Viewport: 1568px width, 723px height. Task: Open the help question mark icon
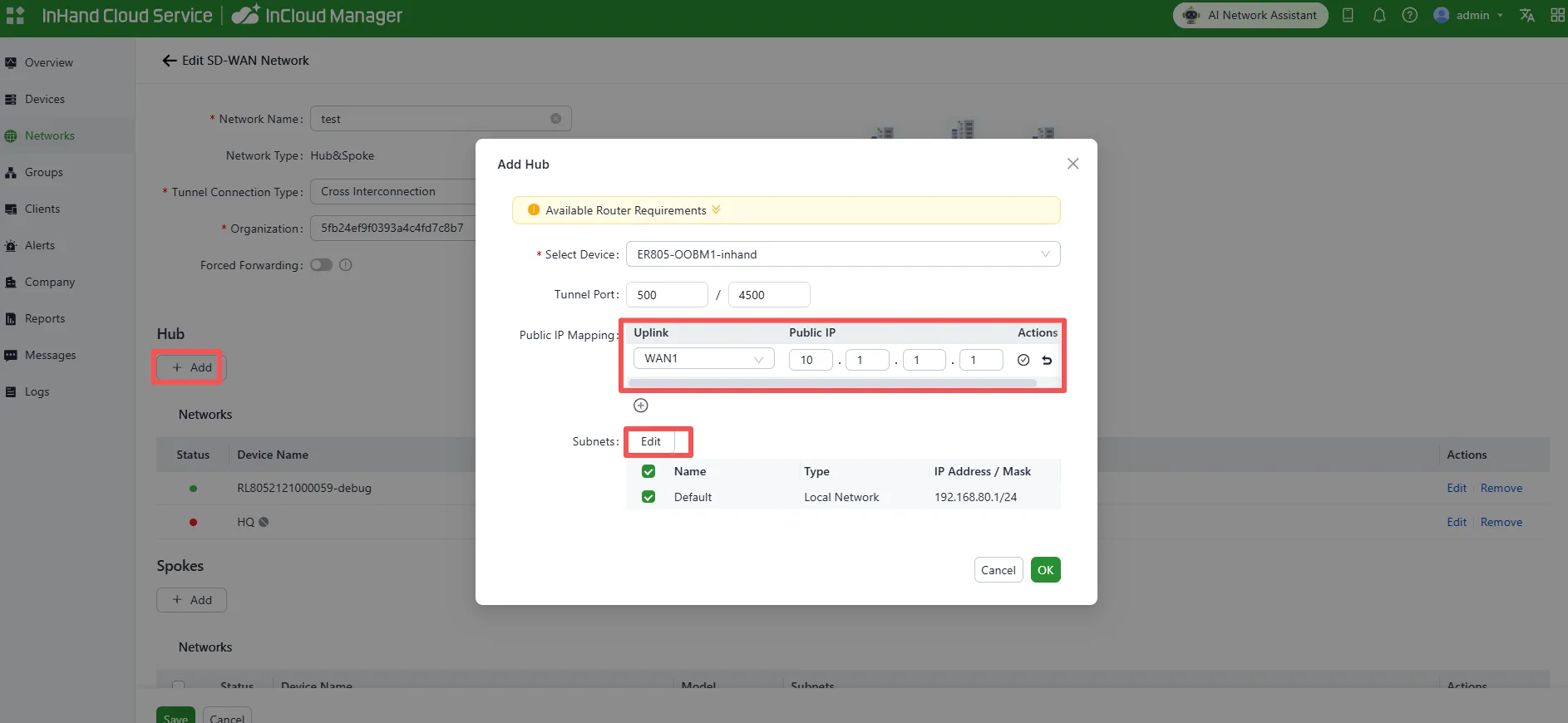point(1409,15)
